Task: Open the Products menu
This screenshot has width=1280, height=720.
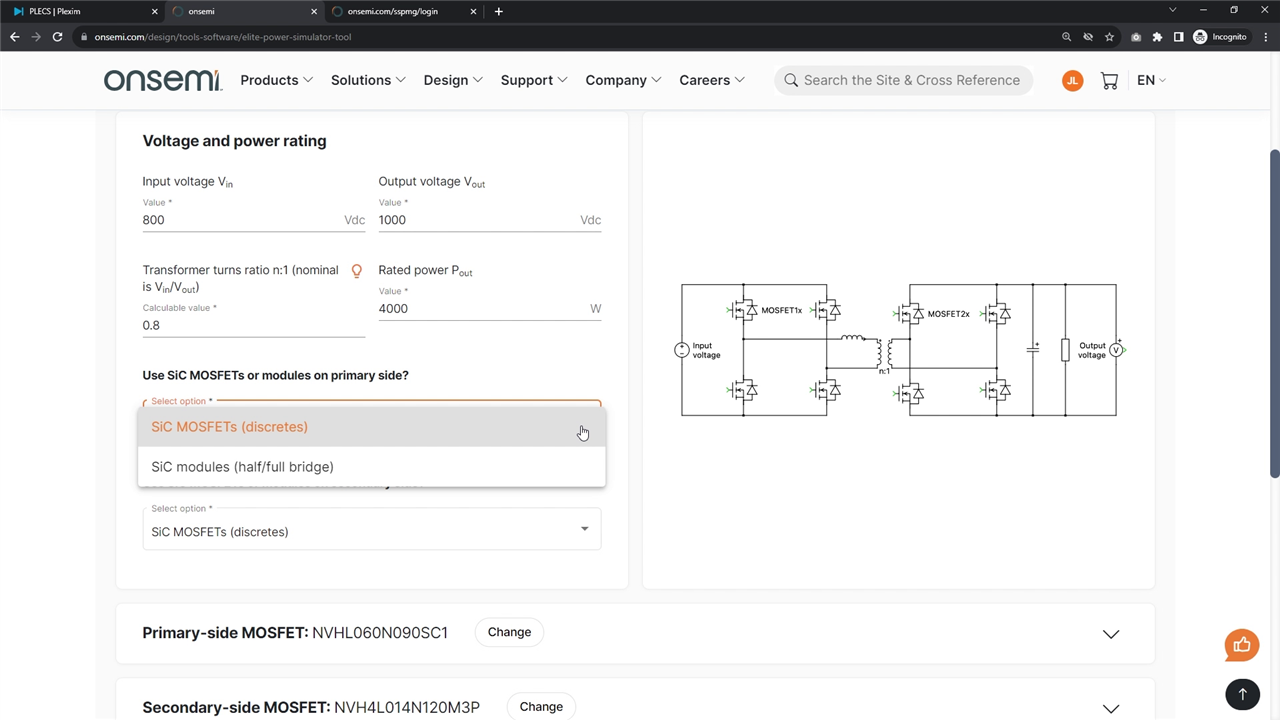Action: 276,80
